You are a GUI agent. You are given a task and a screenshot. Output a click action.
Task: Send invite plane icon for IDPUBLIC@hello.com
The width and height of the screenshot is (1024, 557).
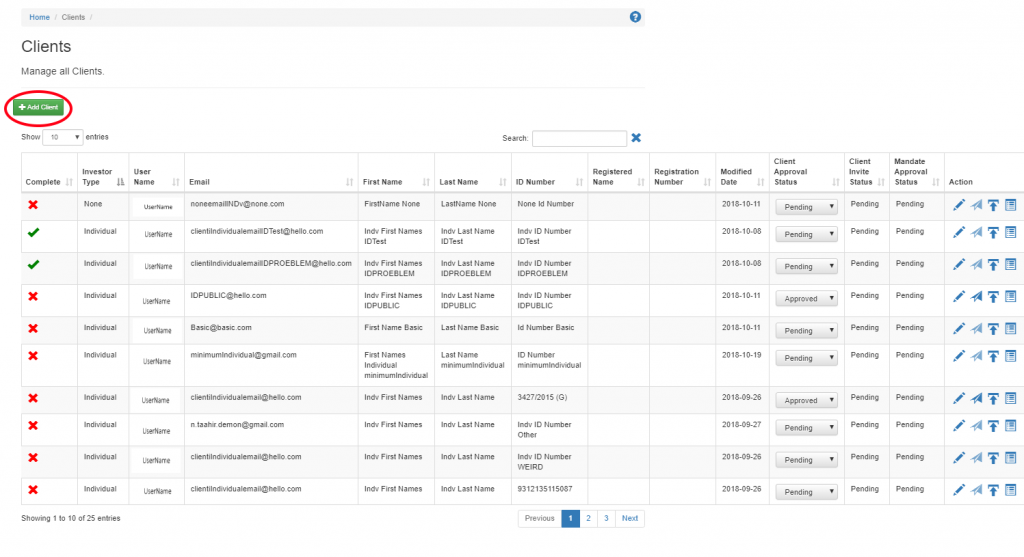click(976, 296)
